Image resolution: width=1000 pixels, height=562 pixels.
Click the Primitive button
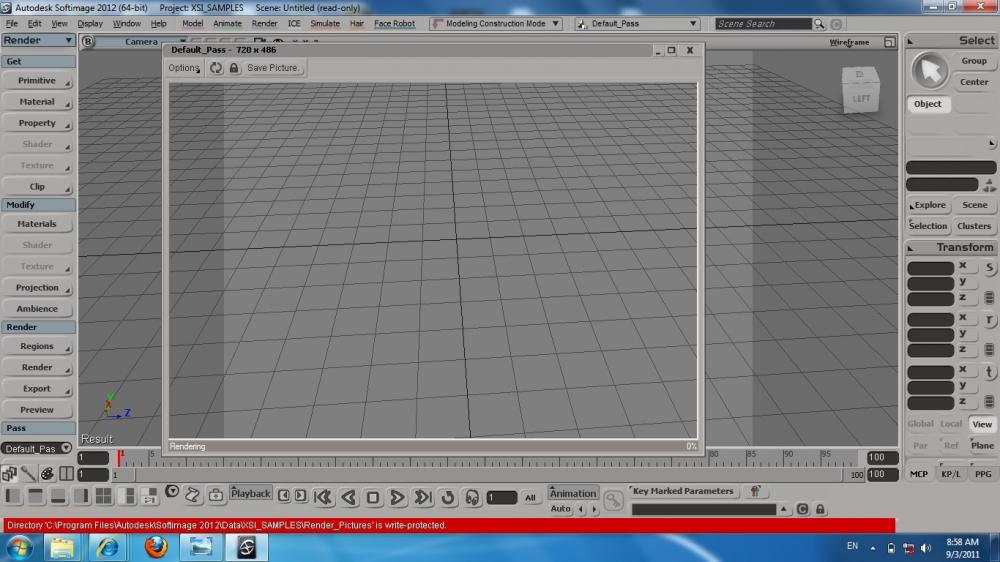pyautogui.click(x=37, y=81)
